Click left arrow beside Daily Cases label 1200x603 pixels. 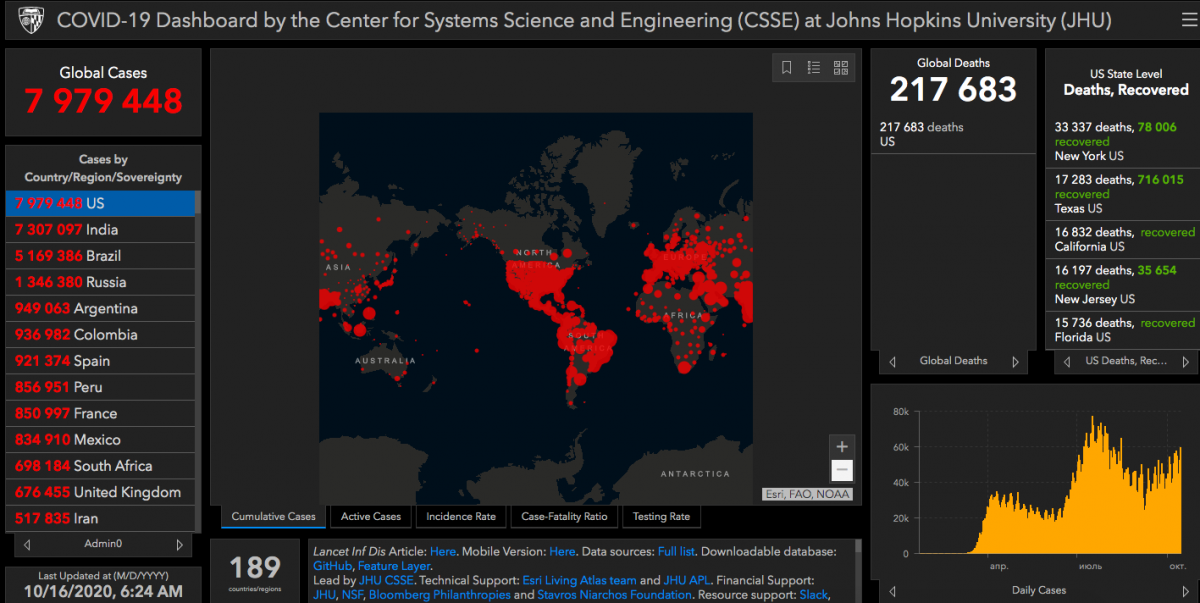[x=892, y=591]
